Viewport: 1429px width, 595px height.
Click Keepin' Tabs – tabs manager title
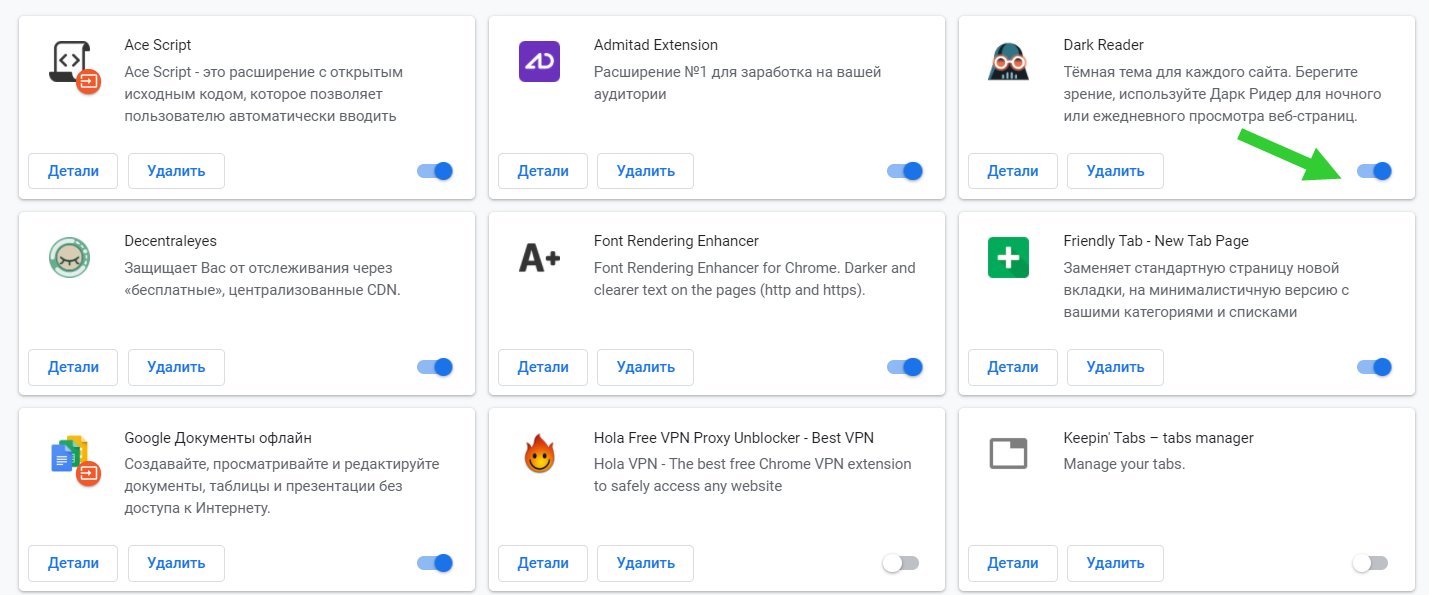[1158, 437]
